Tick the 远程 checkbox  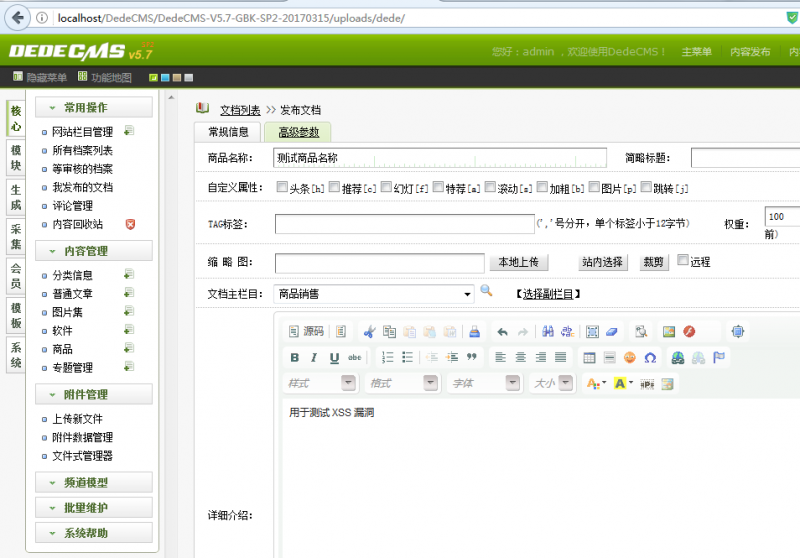click(683, 260)
